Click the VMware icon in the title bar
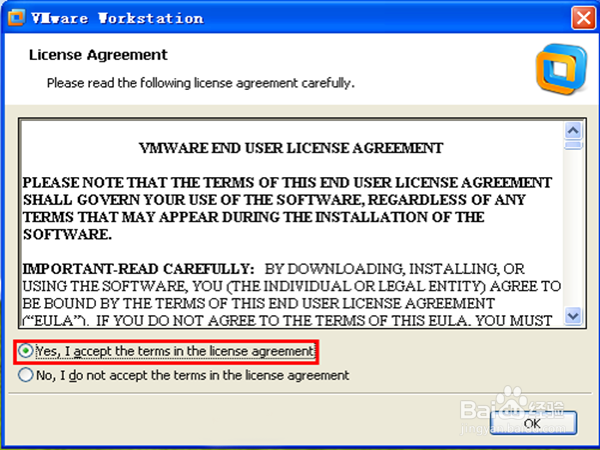Image resolution: width=600 pixels, height=450 pixels. pyautogui.click(x=16, y=18)
